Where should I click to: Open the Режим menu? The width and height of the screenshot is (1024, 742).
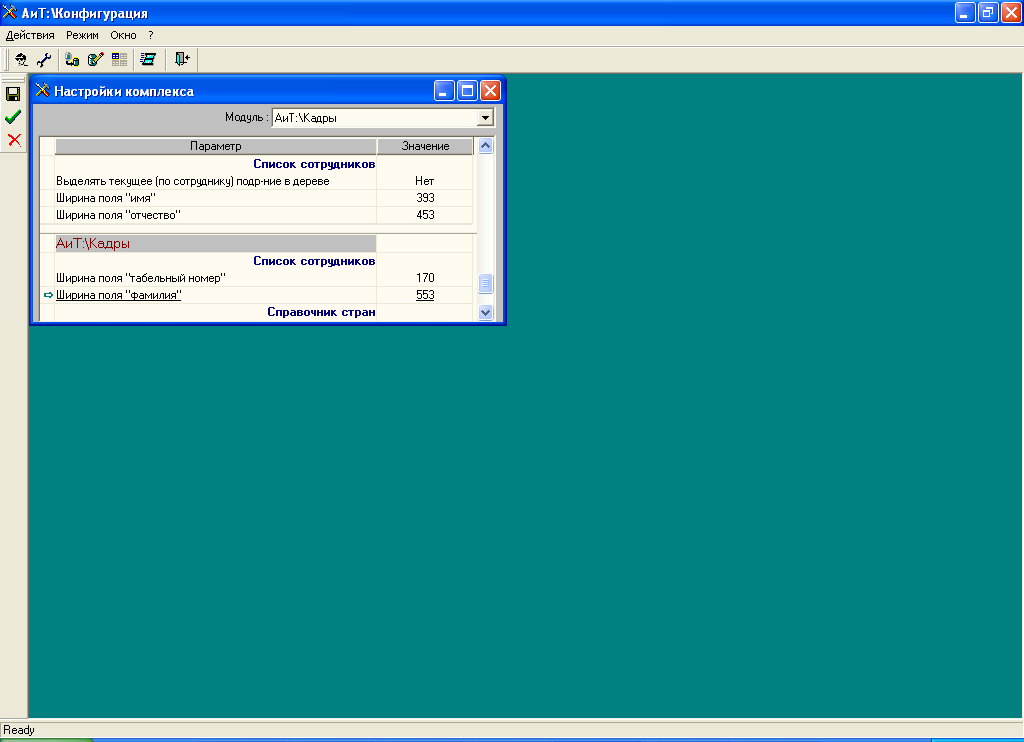[82, 35]
